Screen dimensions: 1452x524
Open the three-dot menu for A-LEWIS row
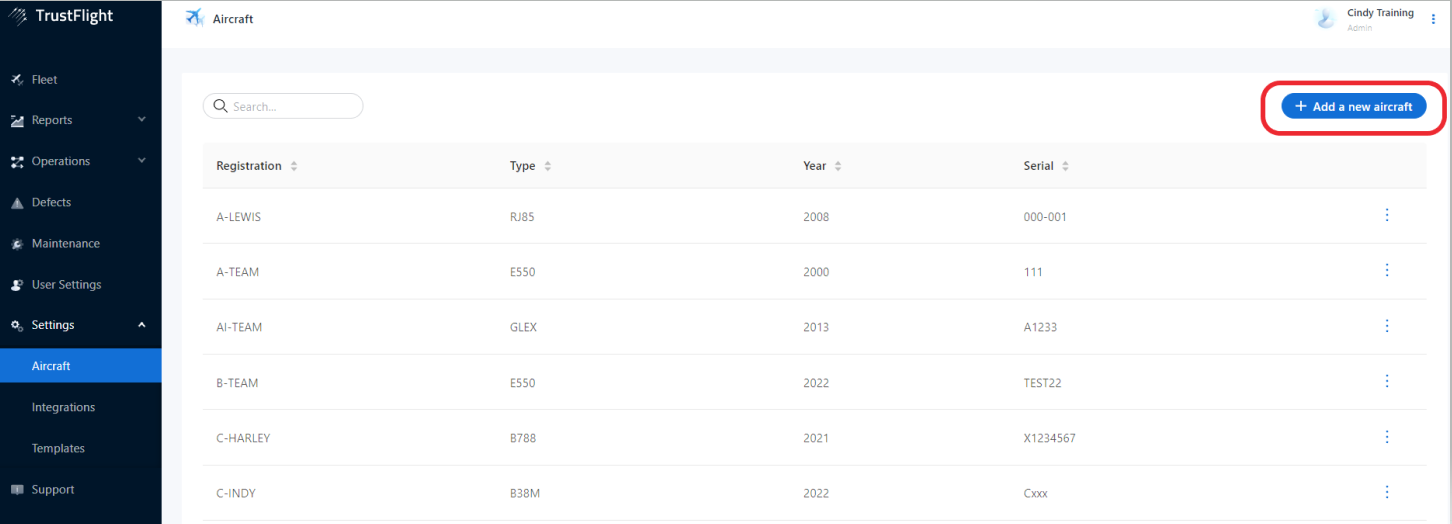point(1387,215)
